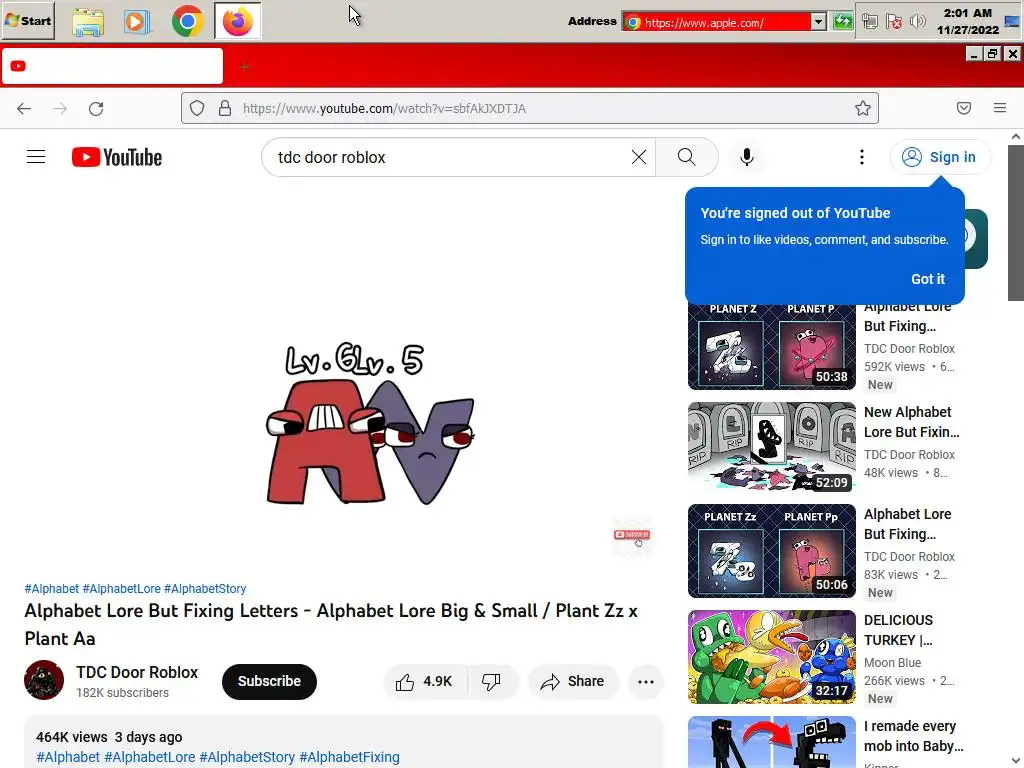This screenshot has width=1024, height=768.
Task: Open File Explorer from the taskbar
Action: click(88, 22)
